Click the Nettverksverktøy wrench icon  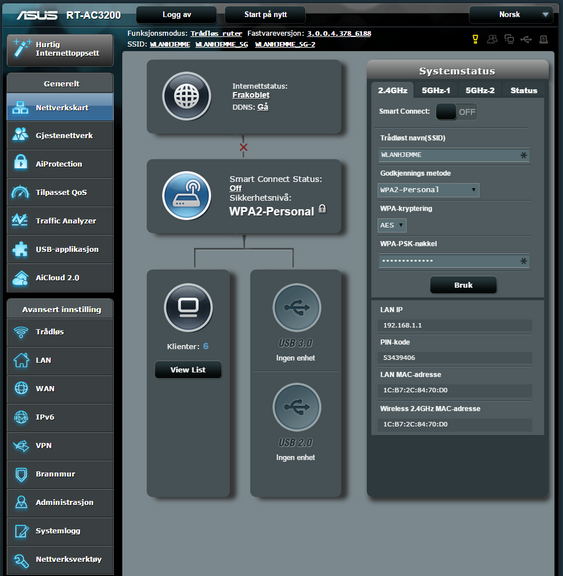[21, 560]
